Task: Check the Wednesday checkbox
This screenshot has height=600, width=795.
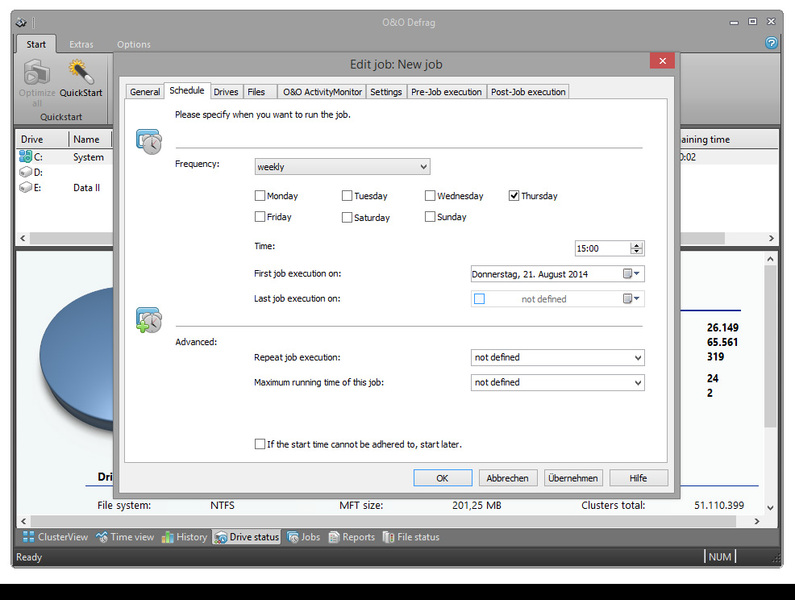Action: coord(430,195)
